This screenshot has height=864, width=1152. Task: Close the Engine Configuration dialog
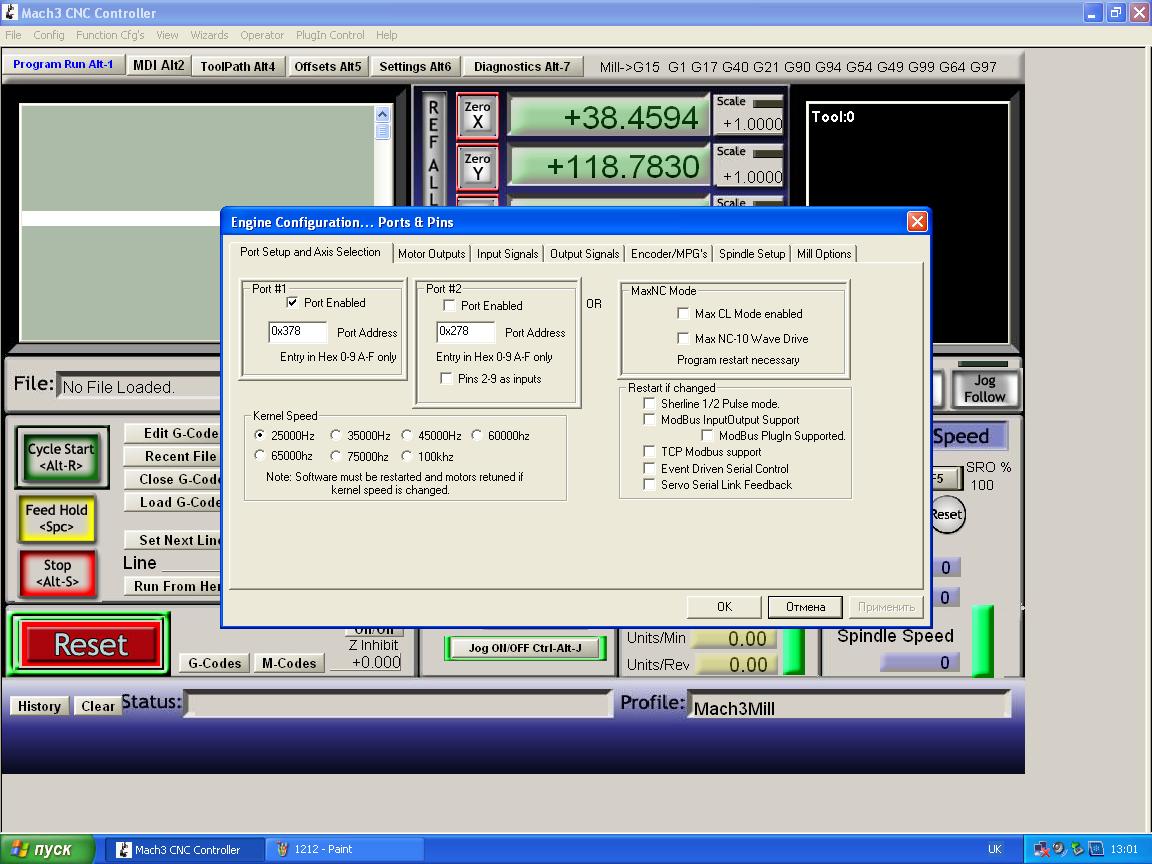917,222
